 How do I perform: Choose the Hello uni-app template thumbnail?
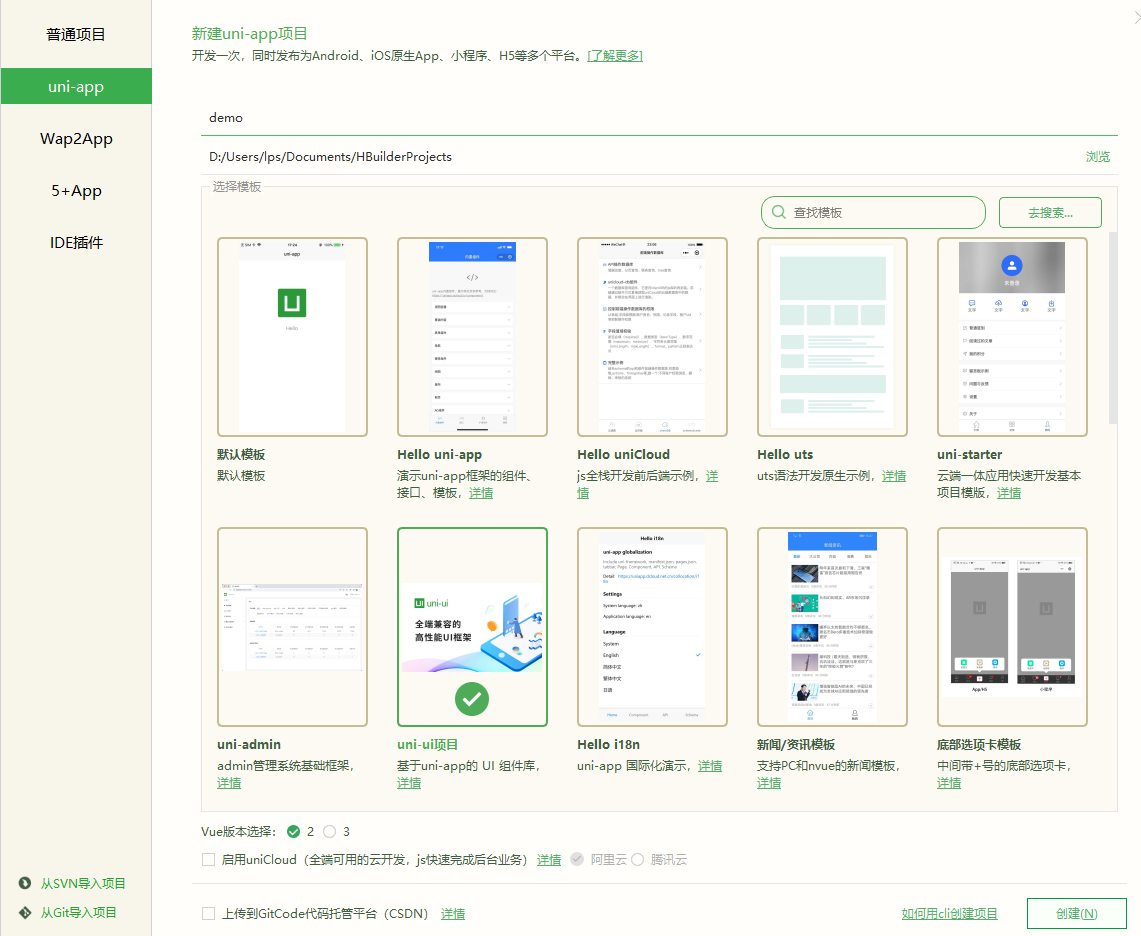click(x=472, y=337)
